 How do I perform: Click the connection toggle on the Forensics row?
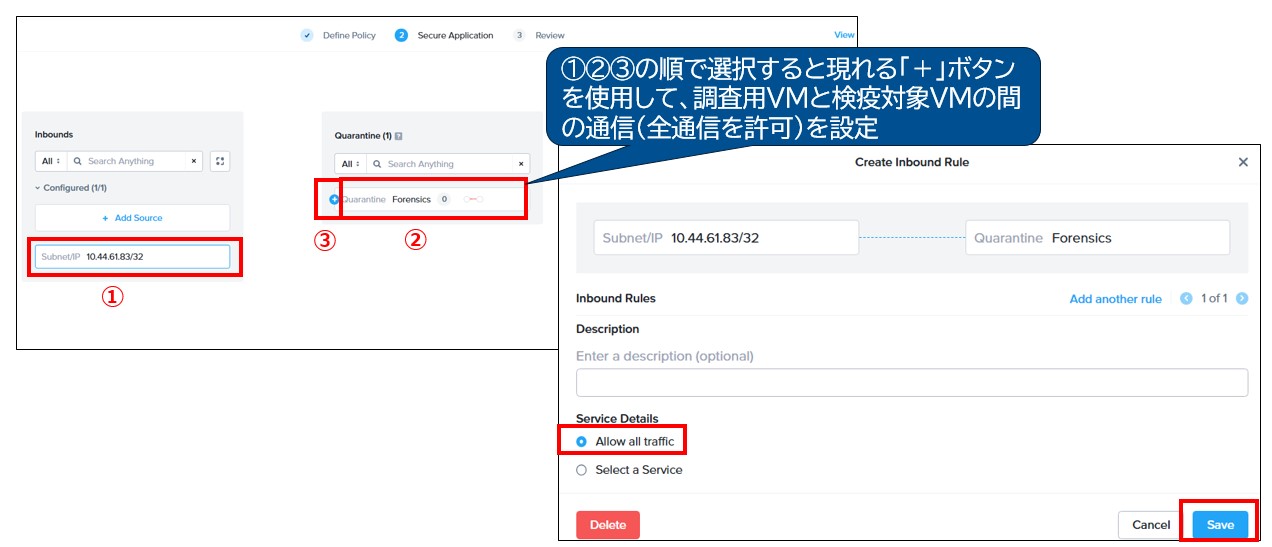point(473,199)
